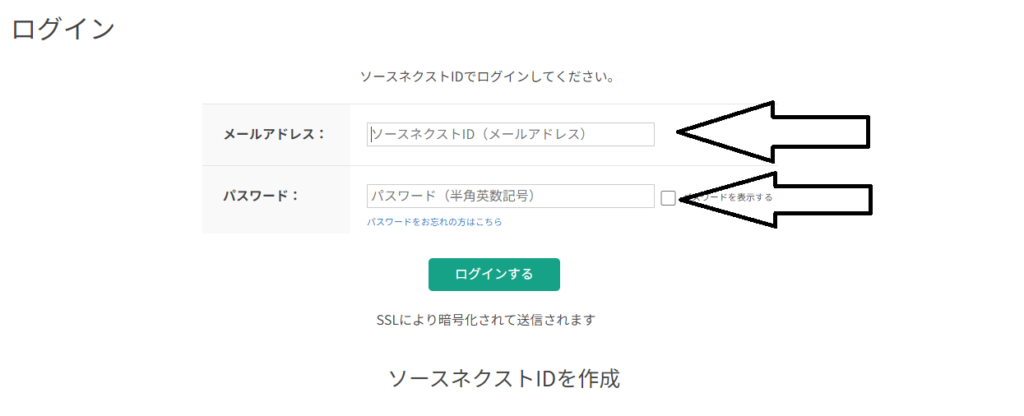
Task: Enable the show password checkbox
Action: tap(668, 198)
